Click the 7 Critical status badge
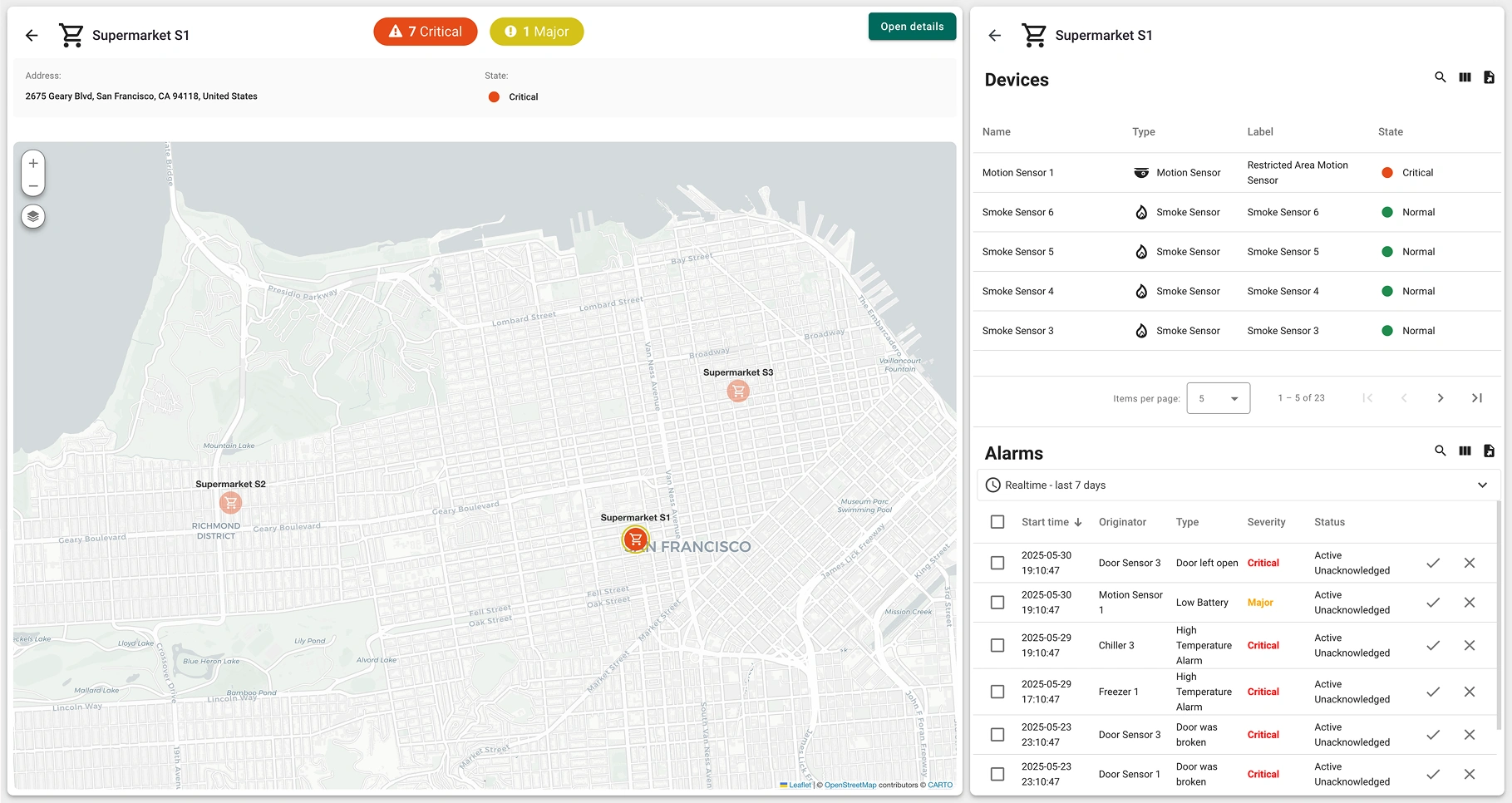Viewport: 1512px width, 803px height. pos(425,31)
